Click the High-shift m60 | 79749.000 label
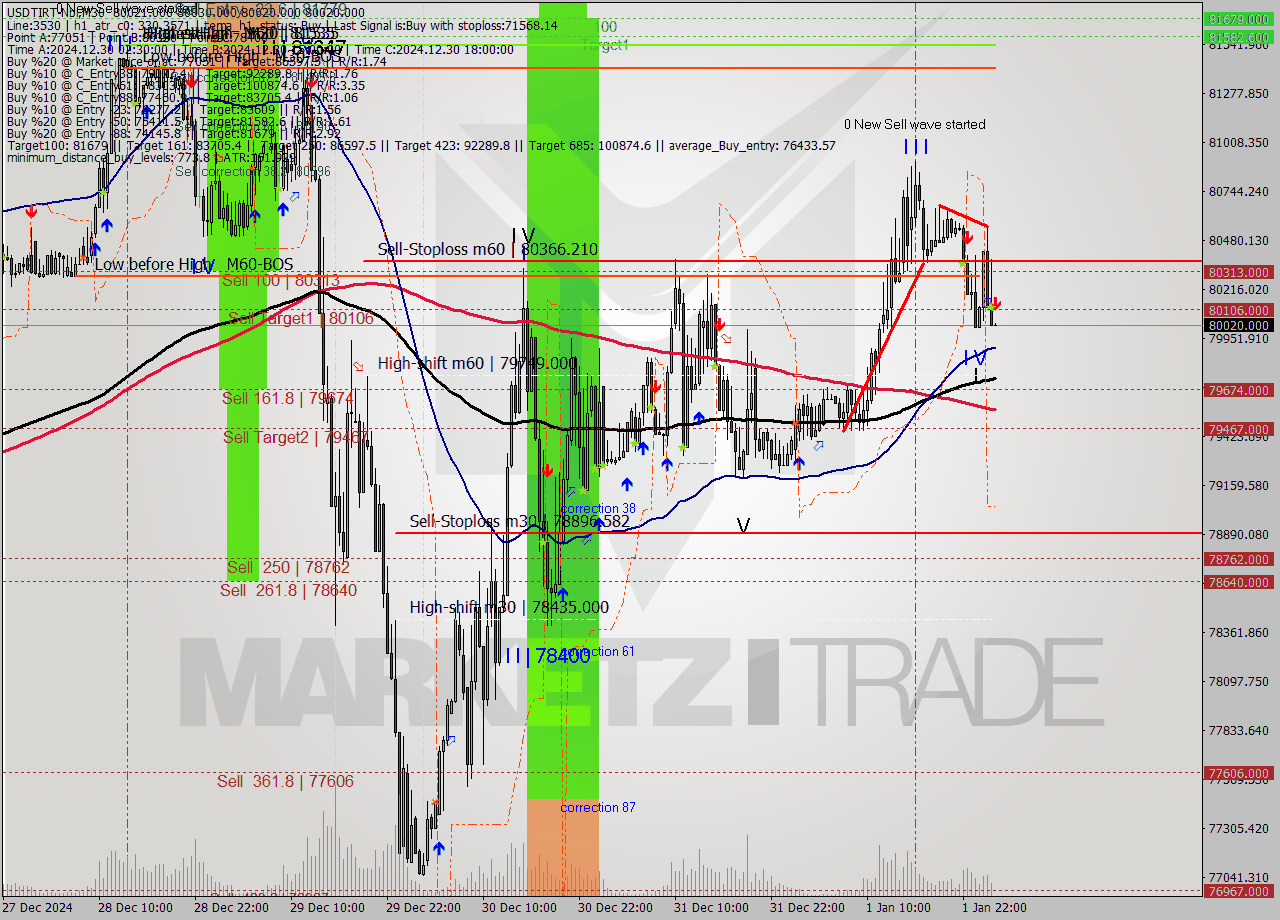 tap(477, 363)
